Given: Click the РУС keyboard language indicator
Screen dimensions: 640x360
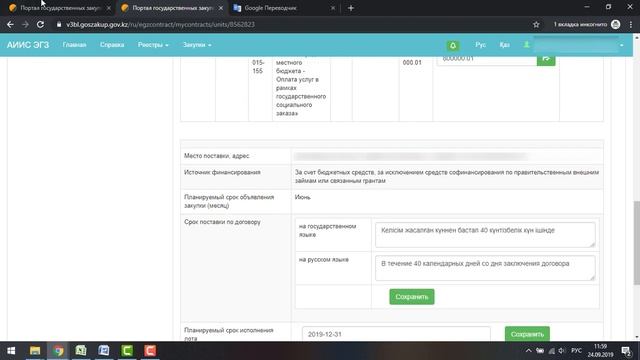Looking at the screenshot, I should (576, 351).
